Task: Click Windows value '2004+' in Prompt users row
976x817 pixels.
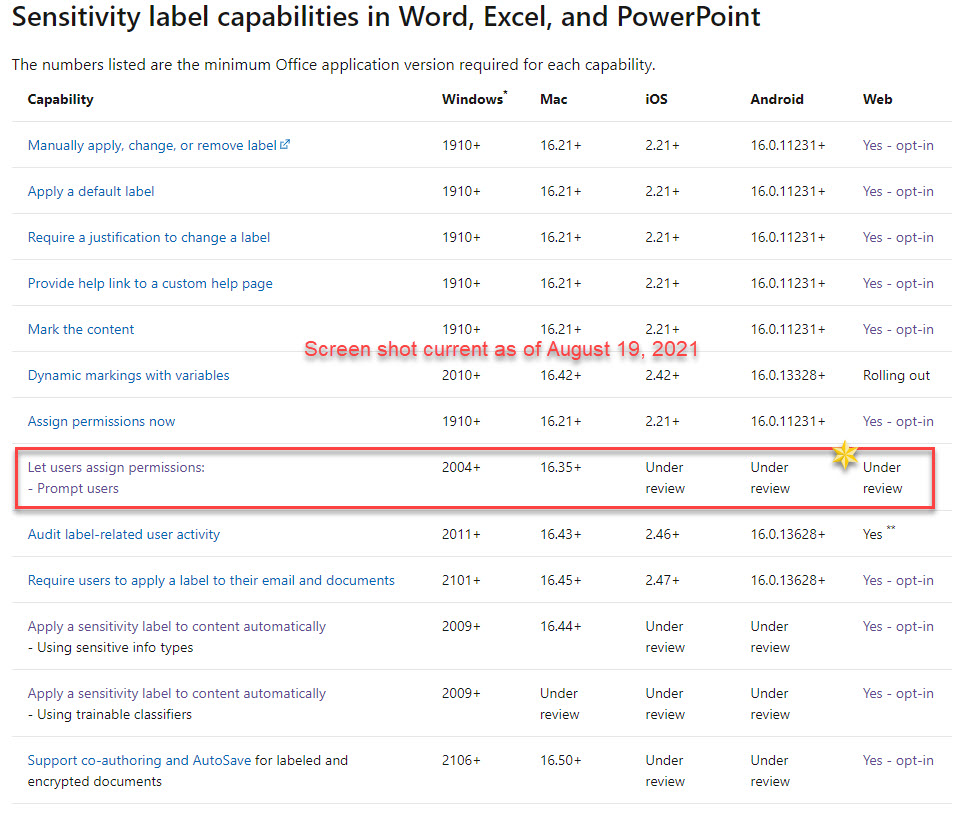Action: pos(461,468)
